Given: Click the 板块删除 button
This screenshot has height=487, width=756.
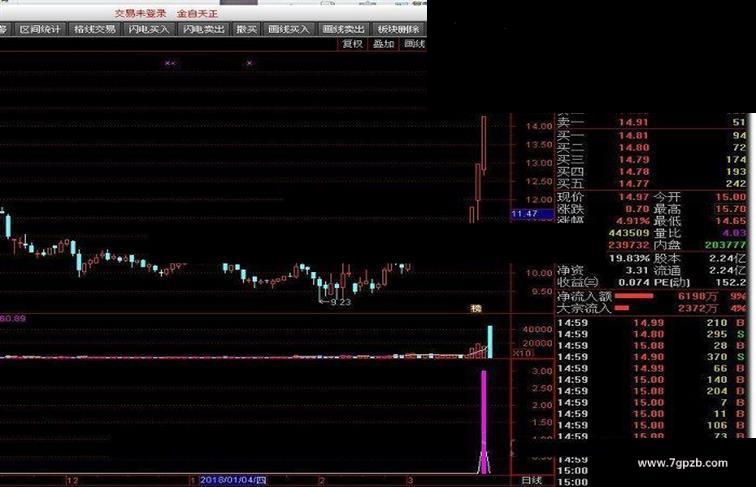Looking at the screenshot, I should [398, 29].
